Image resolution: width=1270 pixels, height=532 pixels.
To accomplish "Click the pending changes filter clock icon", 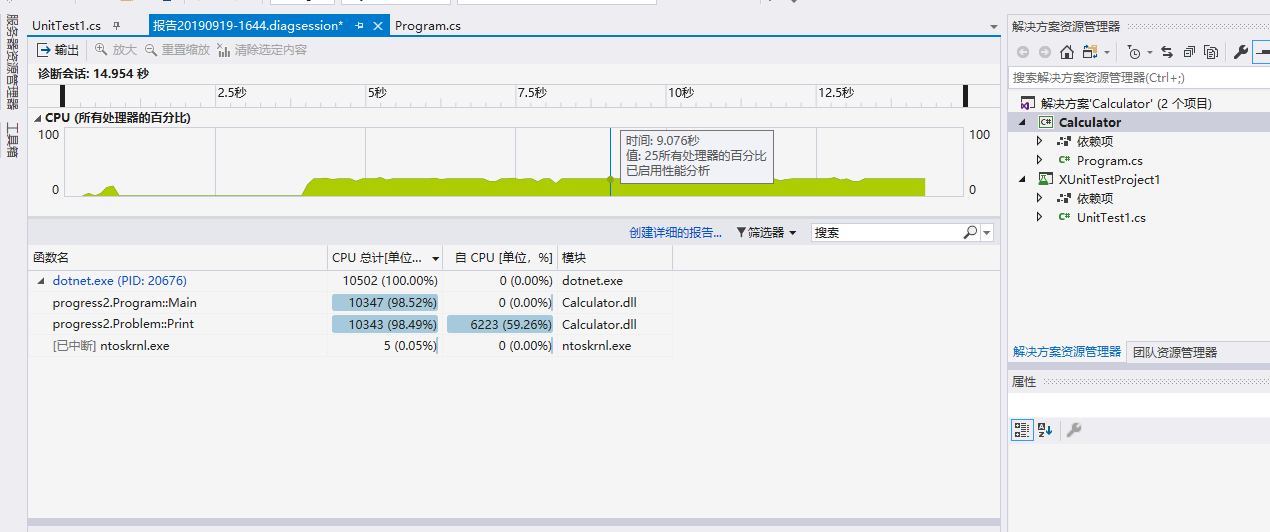I will click(1134, 52).
